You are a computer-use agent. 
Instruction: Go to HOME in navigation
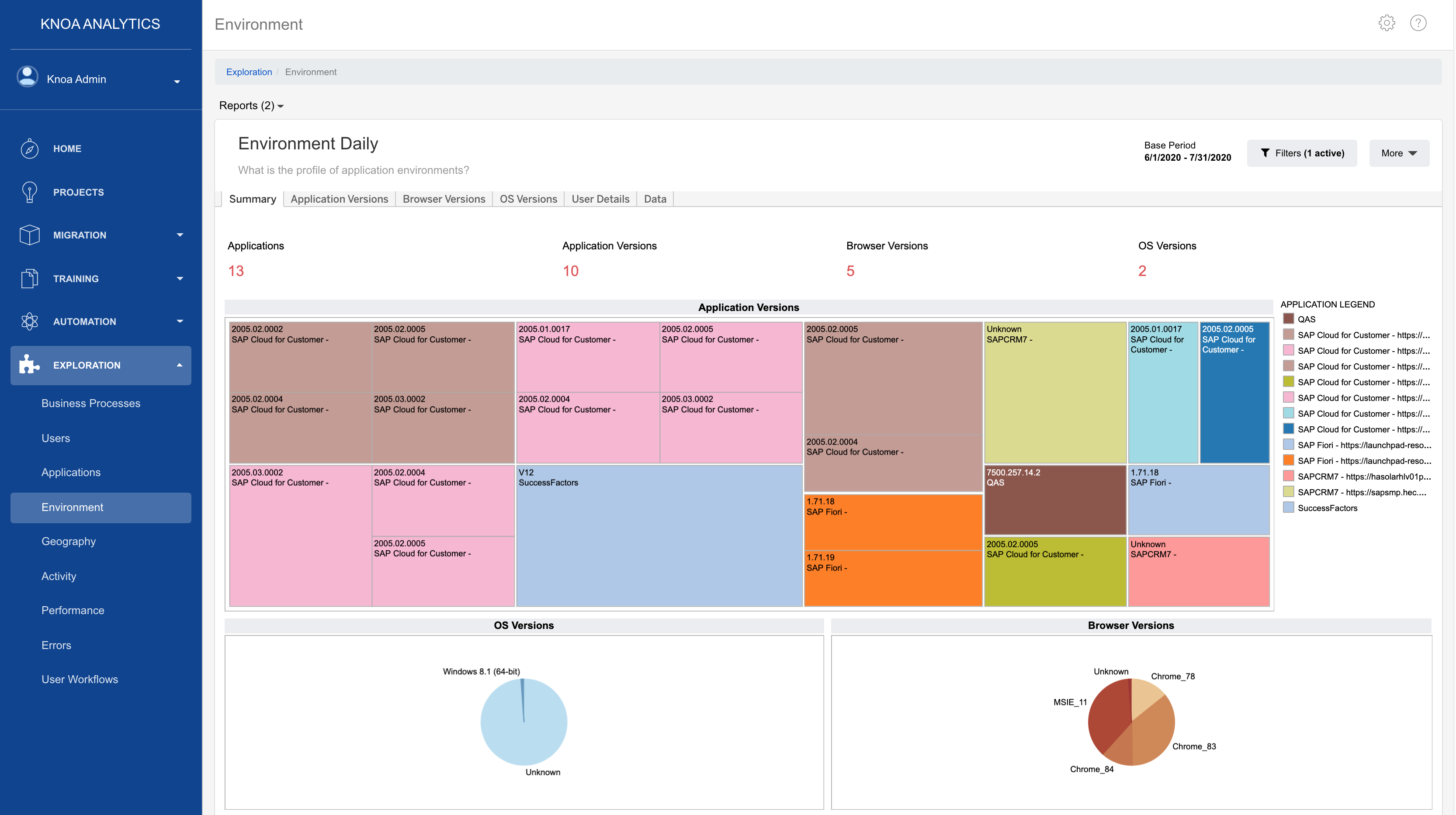click(x=67, y=148)
